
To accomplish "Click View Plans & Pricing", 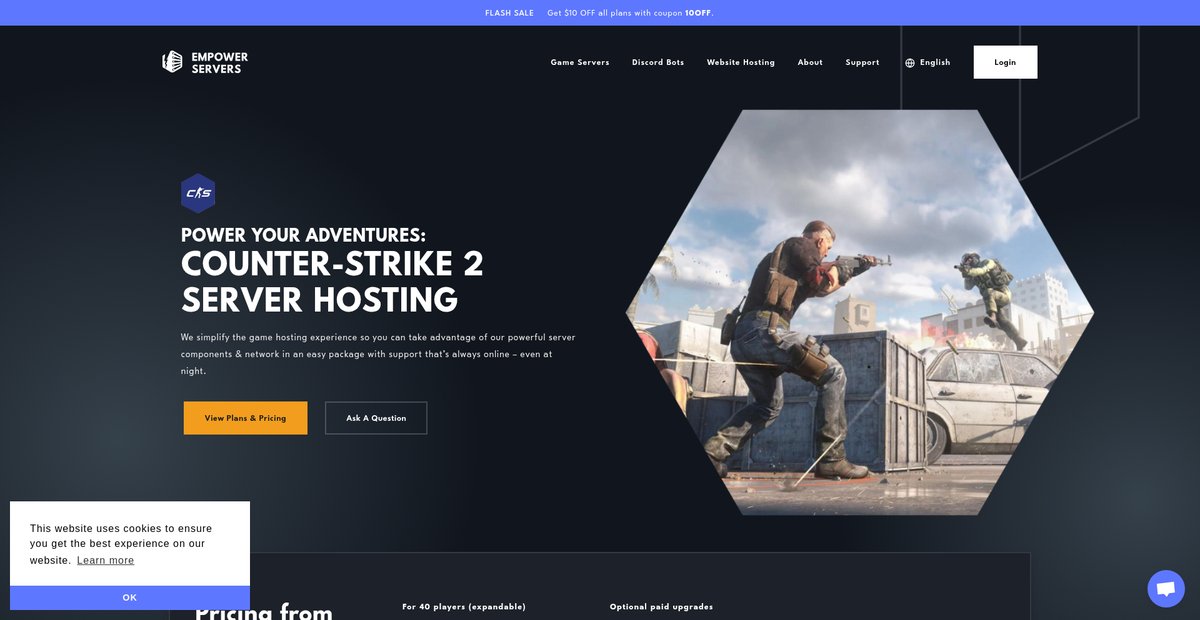I will point(245,418).
